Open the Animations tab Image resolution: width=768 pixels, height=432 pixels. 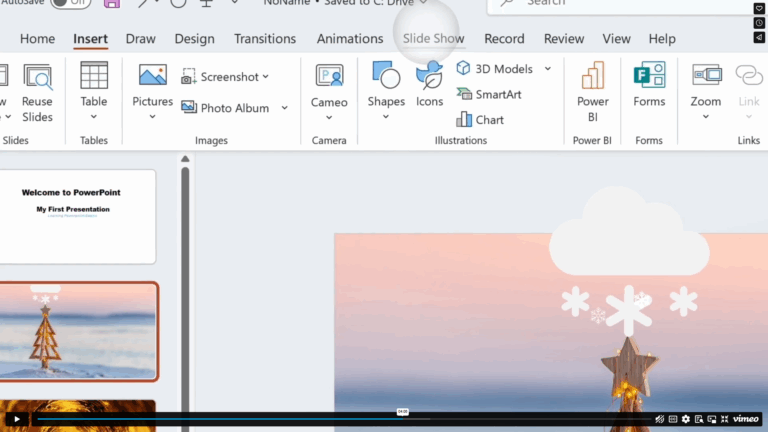click(x=350, y=39)
